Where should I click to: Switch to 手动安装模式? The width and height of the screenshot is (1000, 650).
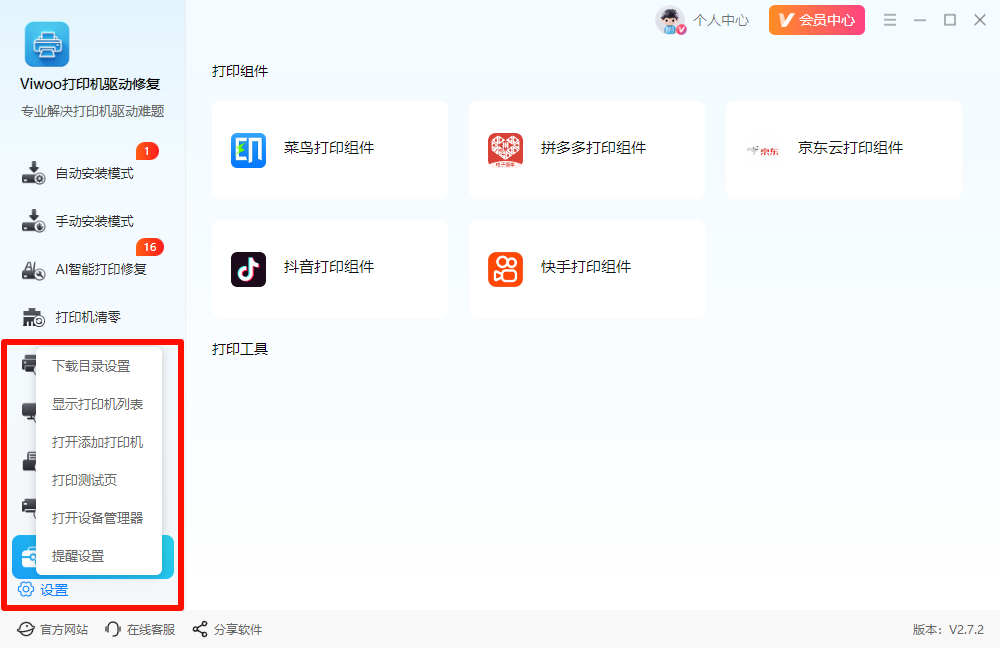tap(93, 221)
